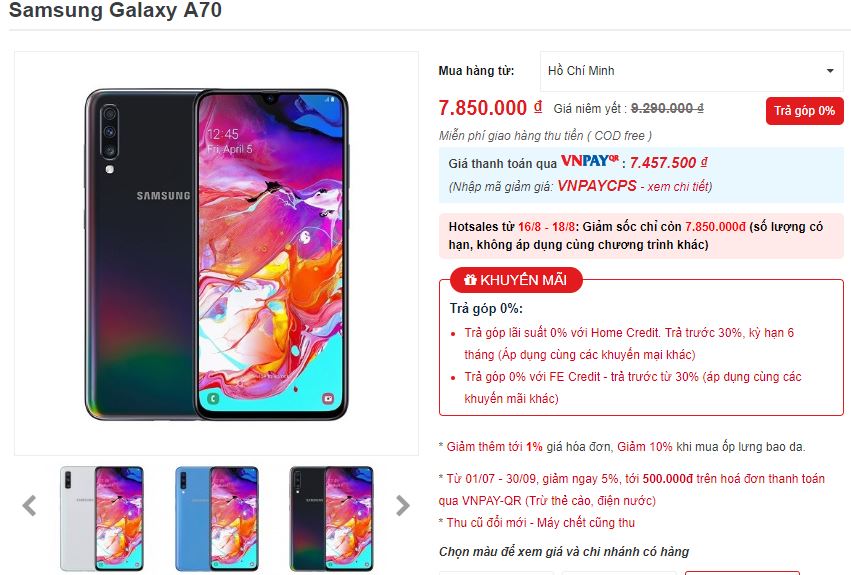Open the FE Credit installment offer
This screenshot has width=851, height=575.
pos(633,388)
